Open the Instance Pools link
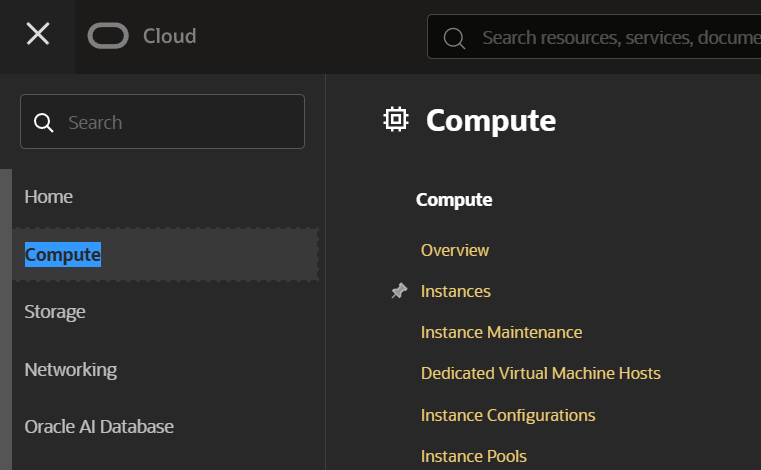This screenshot has height=470, width=761. point(474,456)
